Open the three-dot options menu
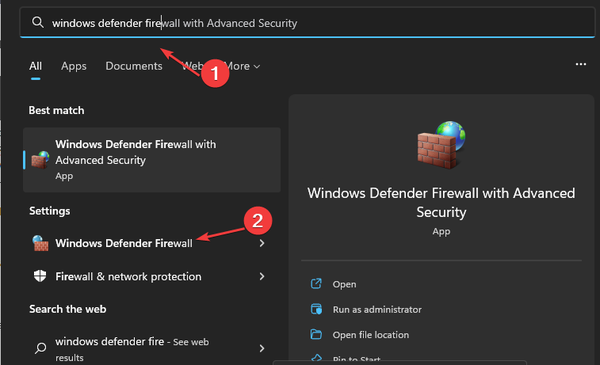This screenshot has height=365, width=600. pyautogui.click(x=580, y=64)
